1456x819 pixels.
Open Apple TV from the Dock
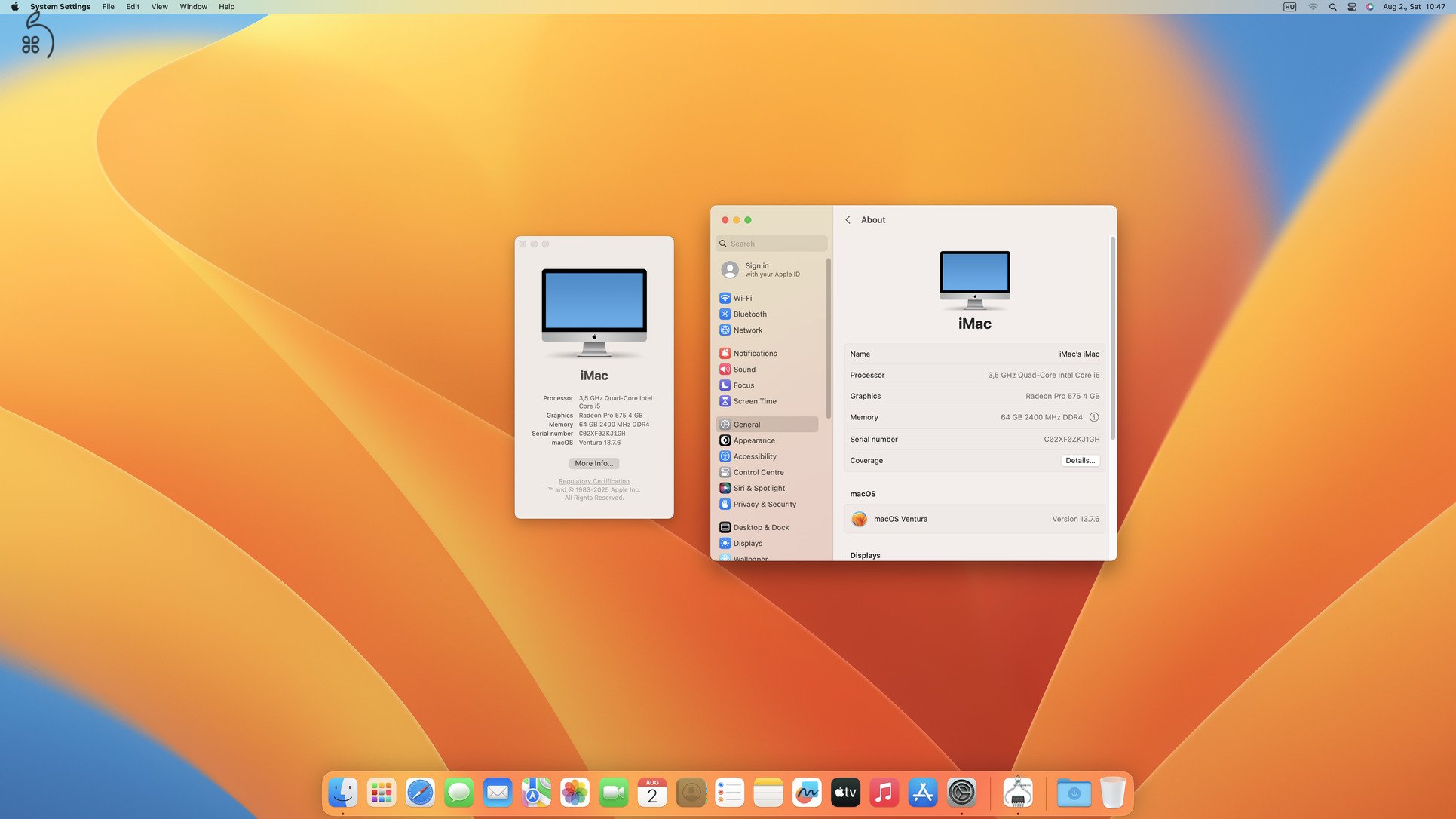click(x=846, y=793)
